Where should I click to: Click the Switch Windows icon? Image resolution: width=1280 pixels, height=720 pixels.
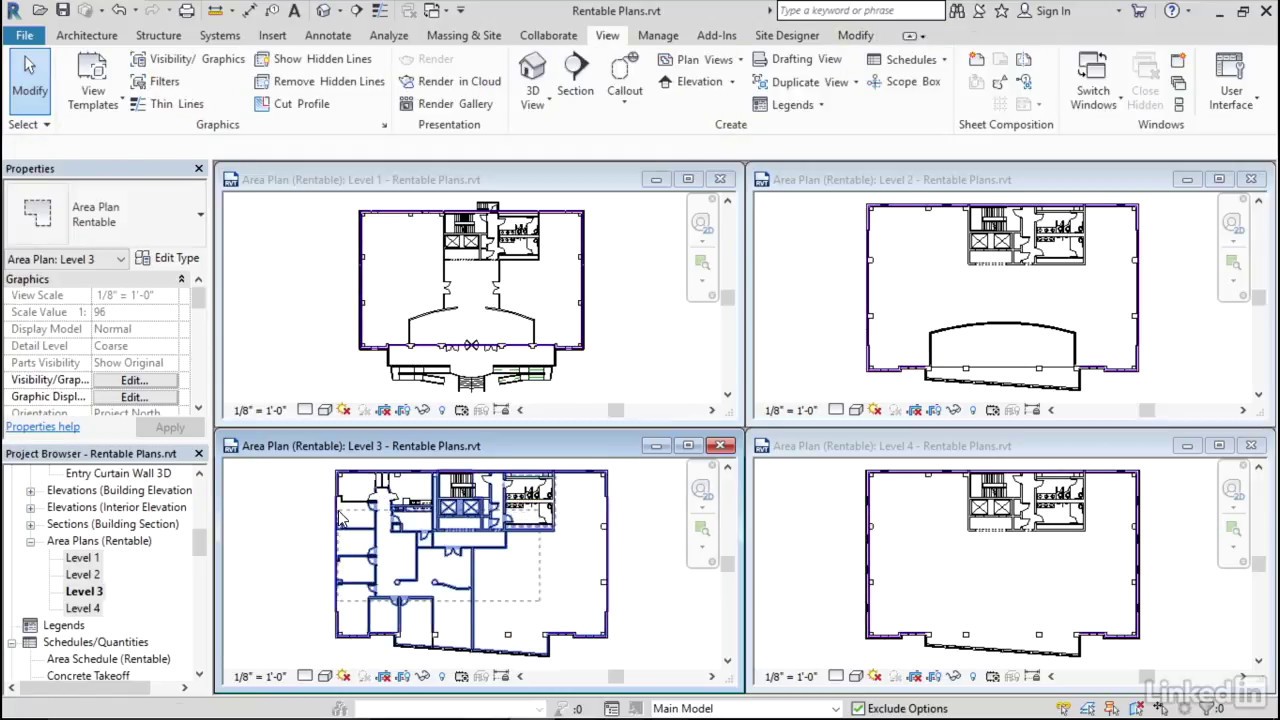coord(1093,68)
